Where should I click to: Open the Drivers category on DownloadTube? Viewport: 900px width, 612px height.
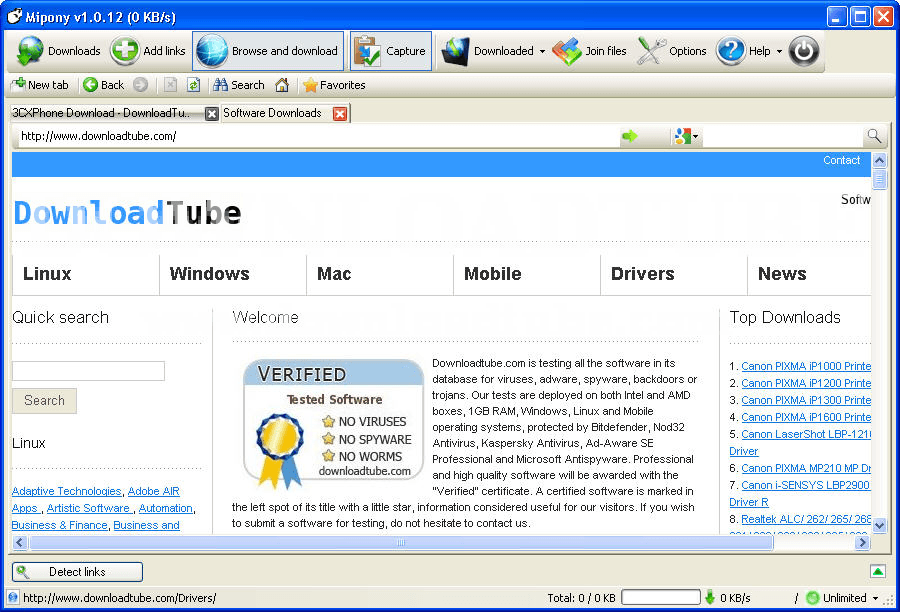click(x=642, y=274)
